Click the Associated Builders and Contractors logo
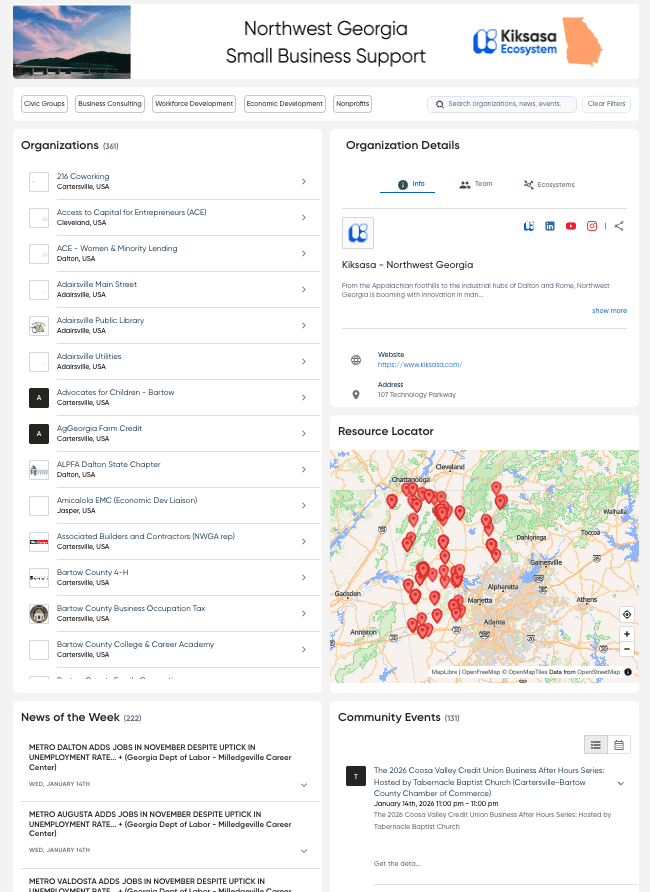Screen dimensions: 650x892 [39, 542]
